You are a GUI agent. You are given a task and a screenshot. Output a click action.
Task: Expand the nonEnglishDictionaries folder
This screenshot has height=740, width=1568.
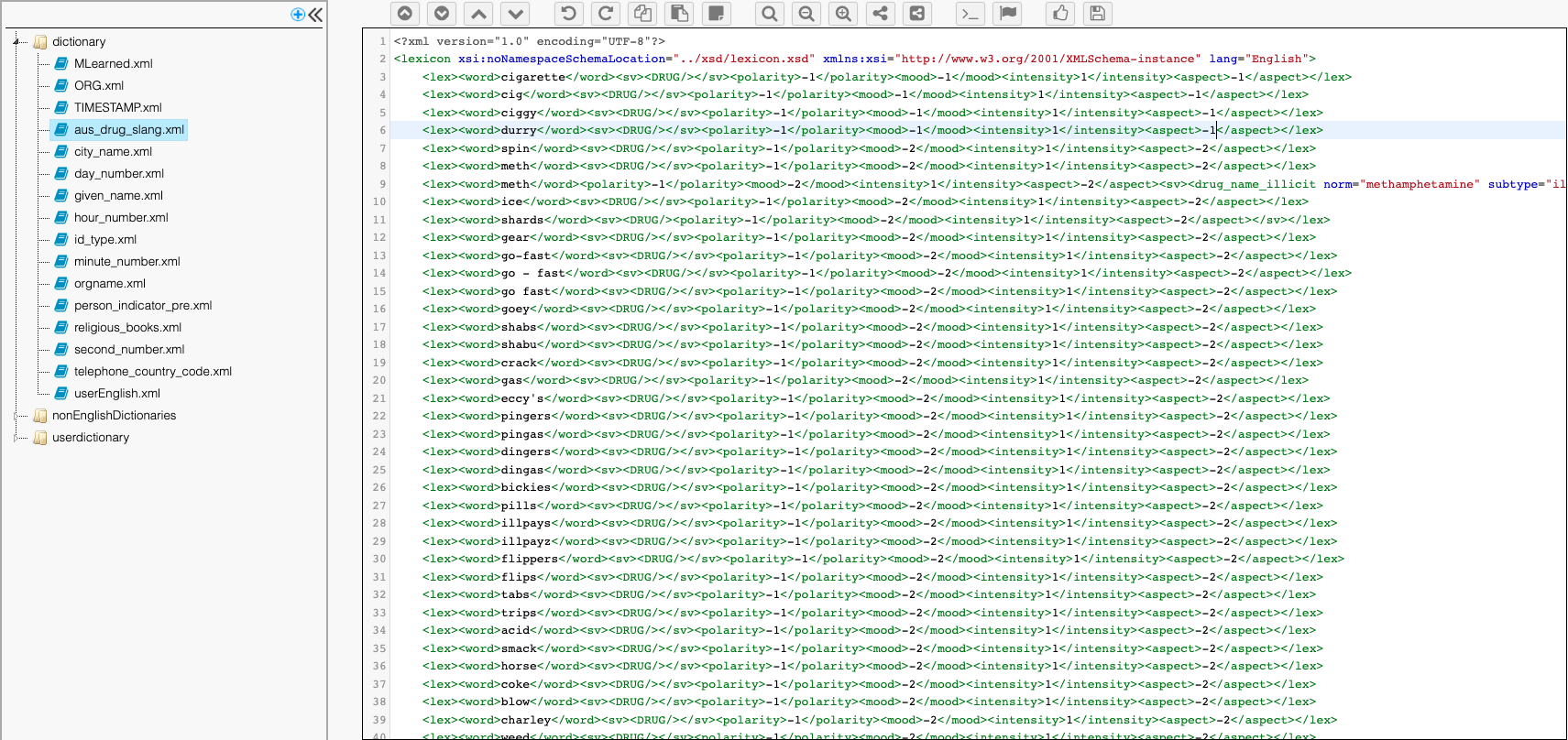tap(17, 416)
